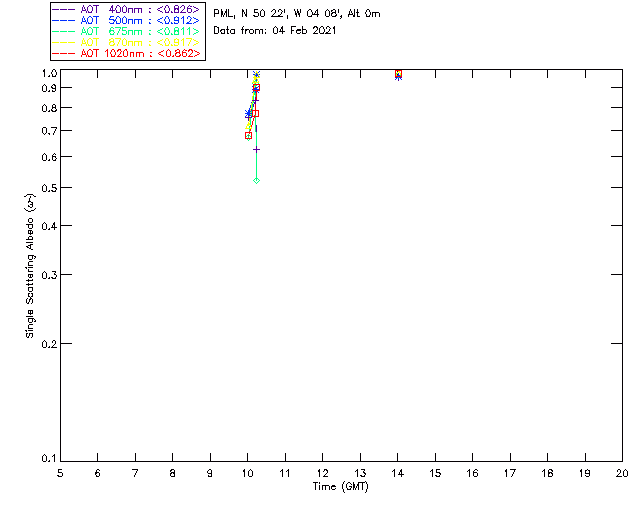Viewport: 640px width, 512px height.
Task: Select the 'Data from: 04 Feb 2021' text
Action: coord(275,31)
